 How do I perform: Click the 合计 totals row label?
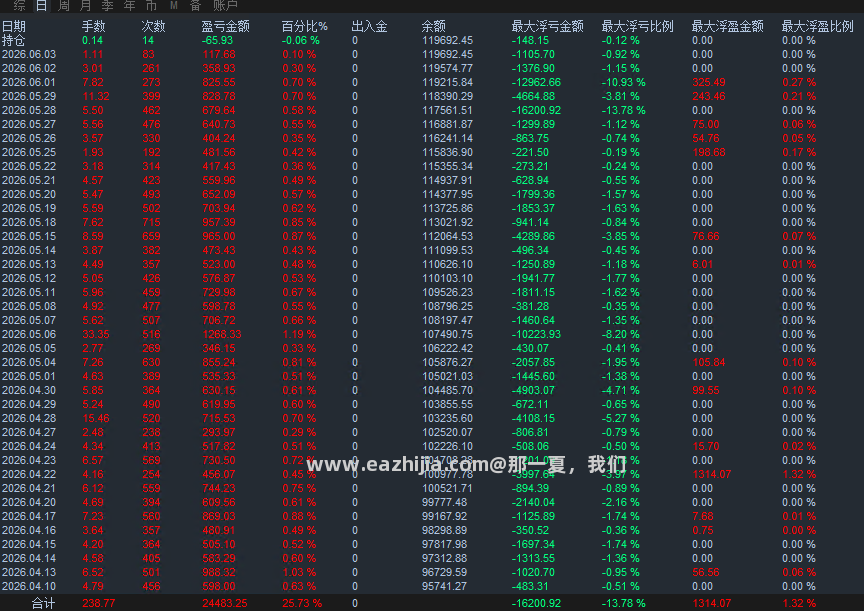[44, 603]
